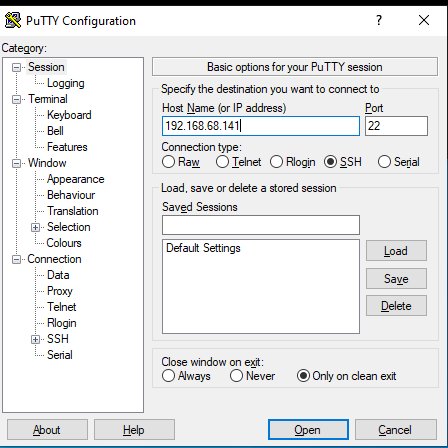
Task: Click the Load button
Action: (396, 251)
